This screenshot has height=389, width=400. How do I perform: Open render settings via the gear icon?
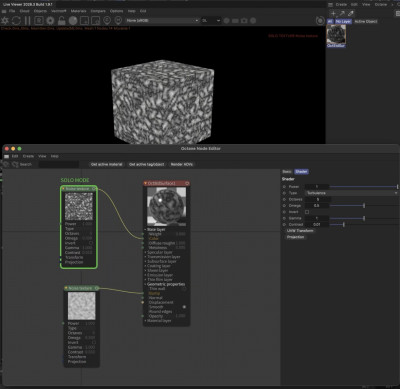click(x=50, y=21)
